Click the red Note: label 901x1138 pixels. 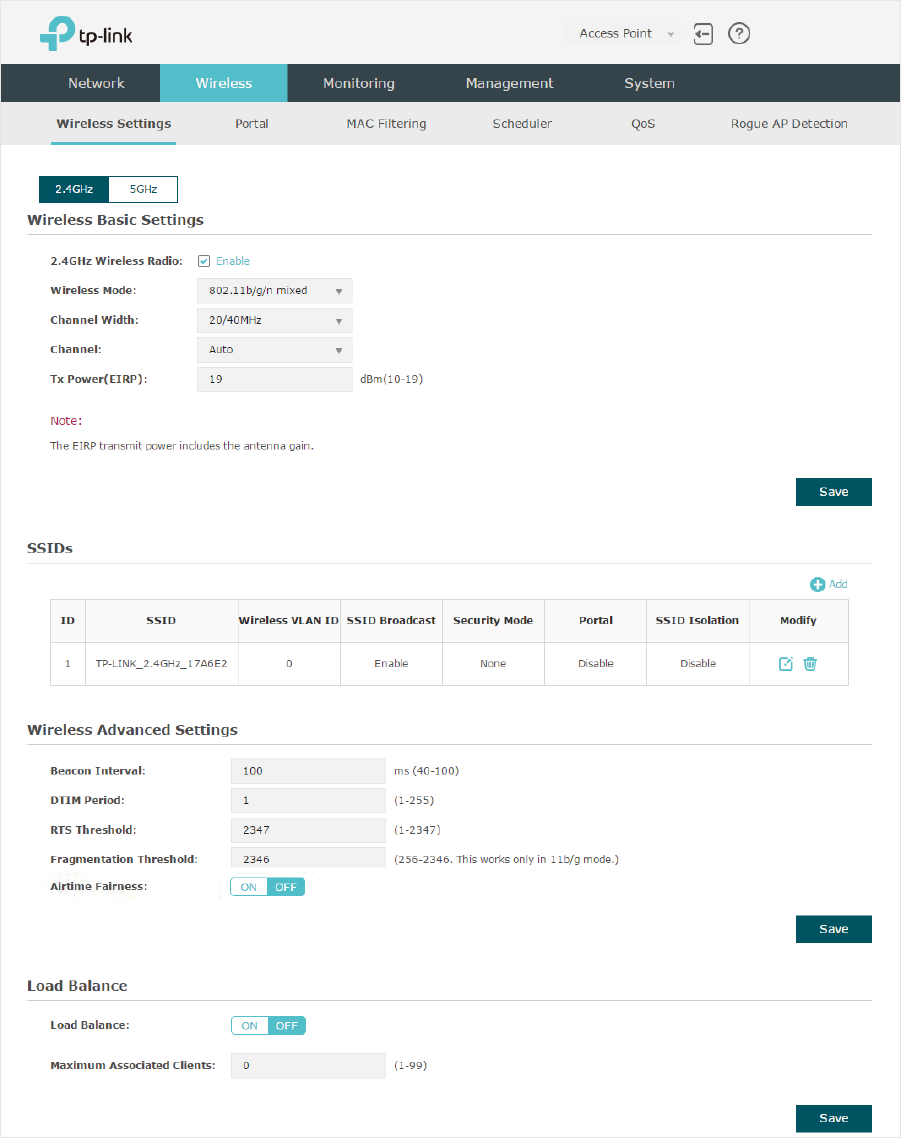coord(66,421)
